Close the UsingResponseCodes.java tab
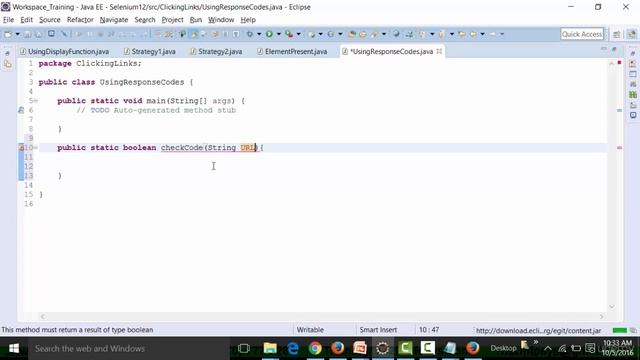640x360 pixels. (439, 51)
